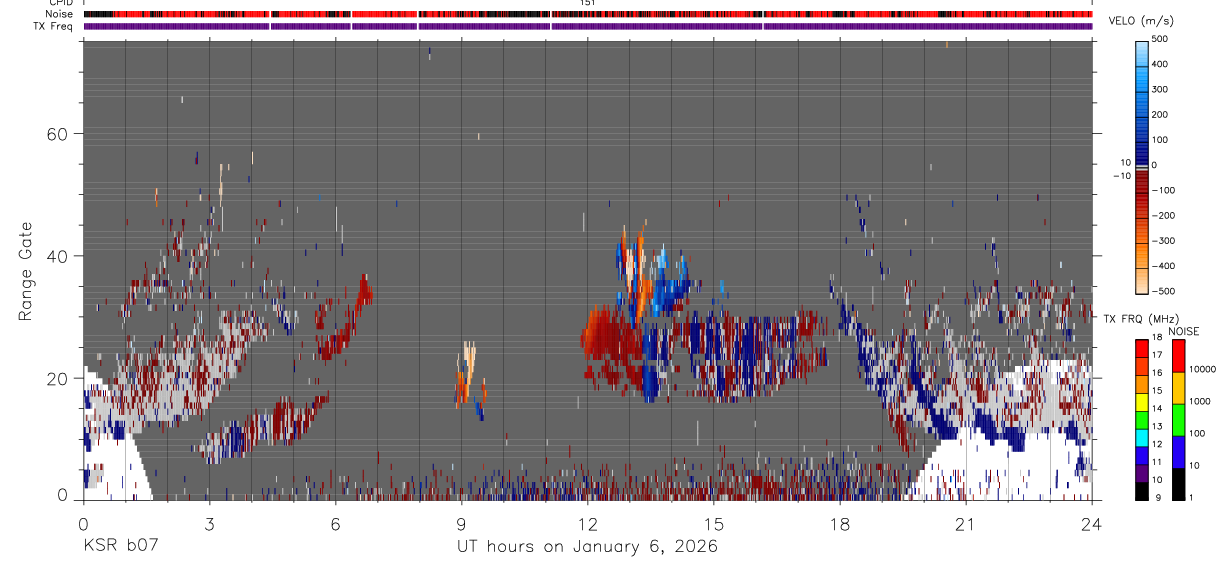Click the -500 tick on velocity colorbar
This screenshot has width=1228, height=567.
tap(1161, 292)
